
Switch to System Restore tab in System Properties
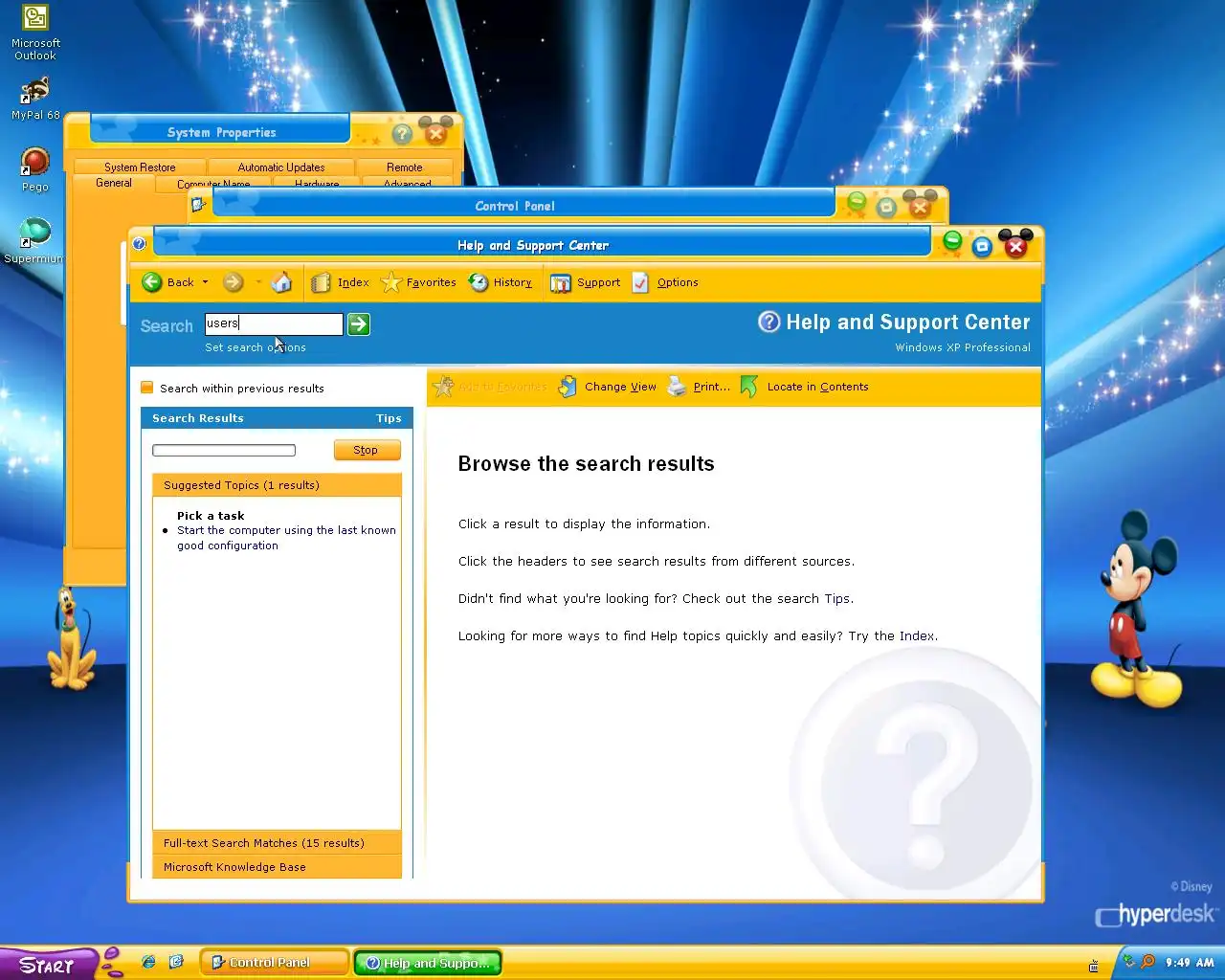tap(140, 167)
